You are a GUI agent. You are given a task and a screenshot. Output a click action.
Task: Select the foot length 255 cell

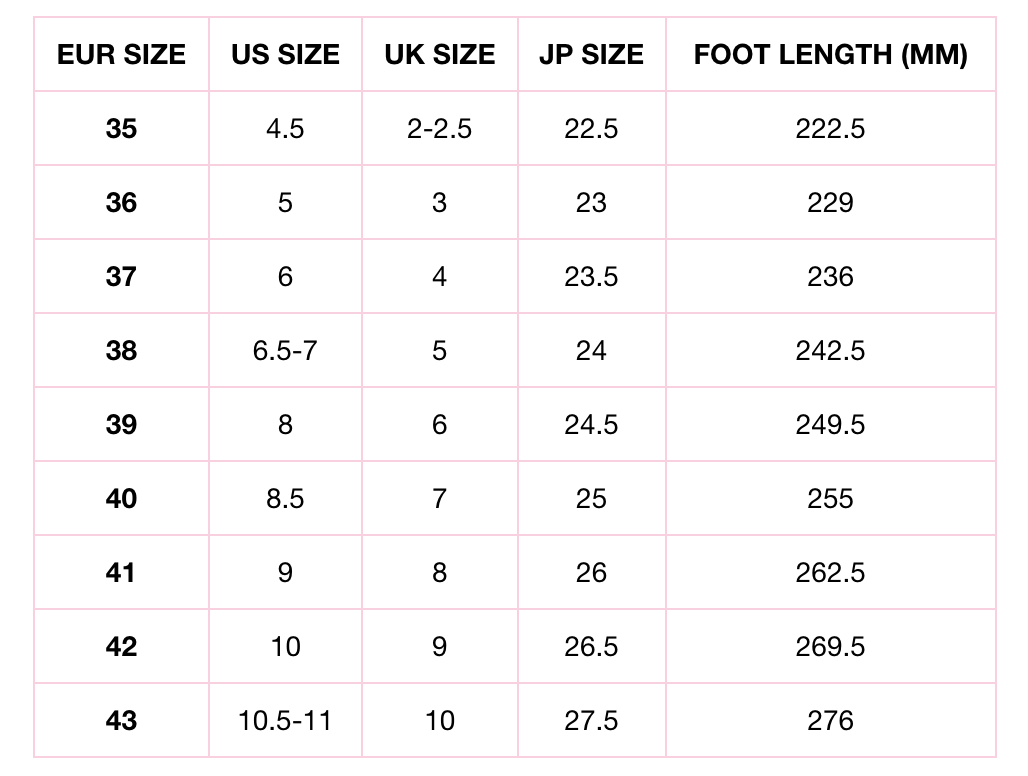click(830, 498)
